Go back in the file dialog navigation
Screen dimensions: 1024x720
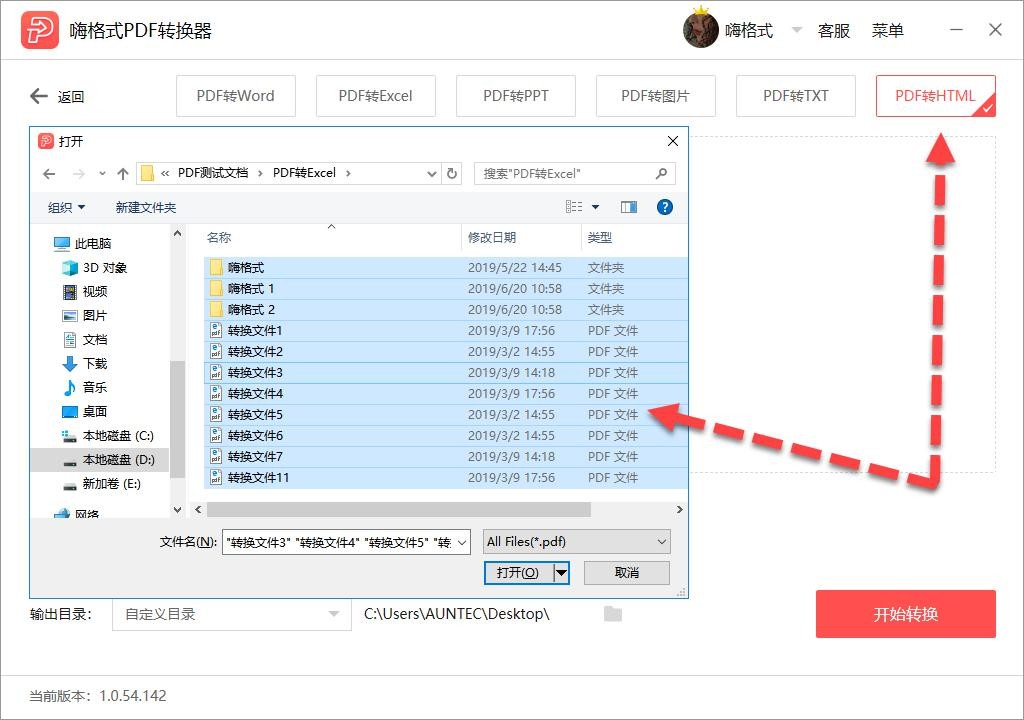click(x=49, y=174)
